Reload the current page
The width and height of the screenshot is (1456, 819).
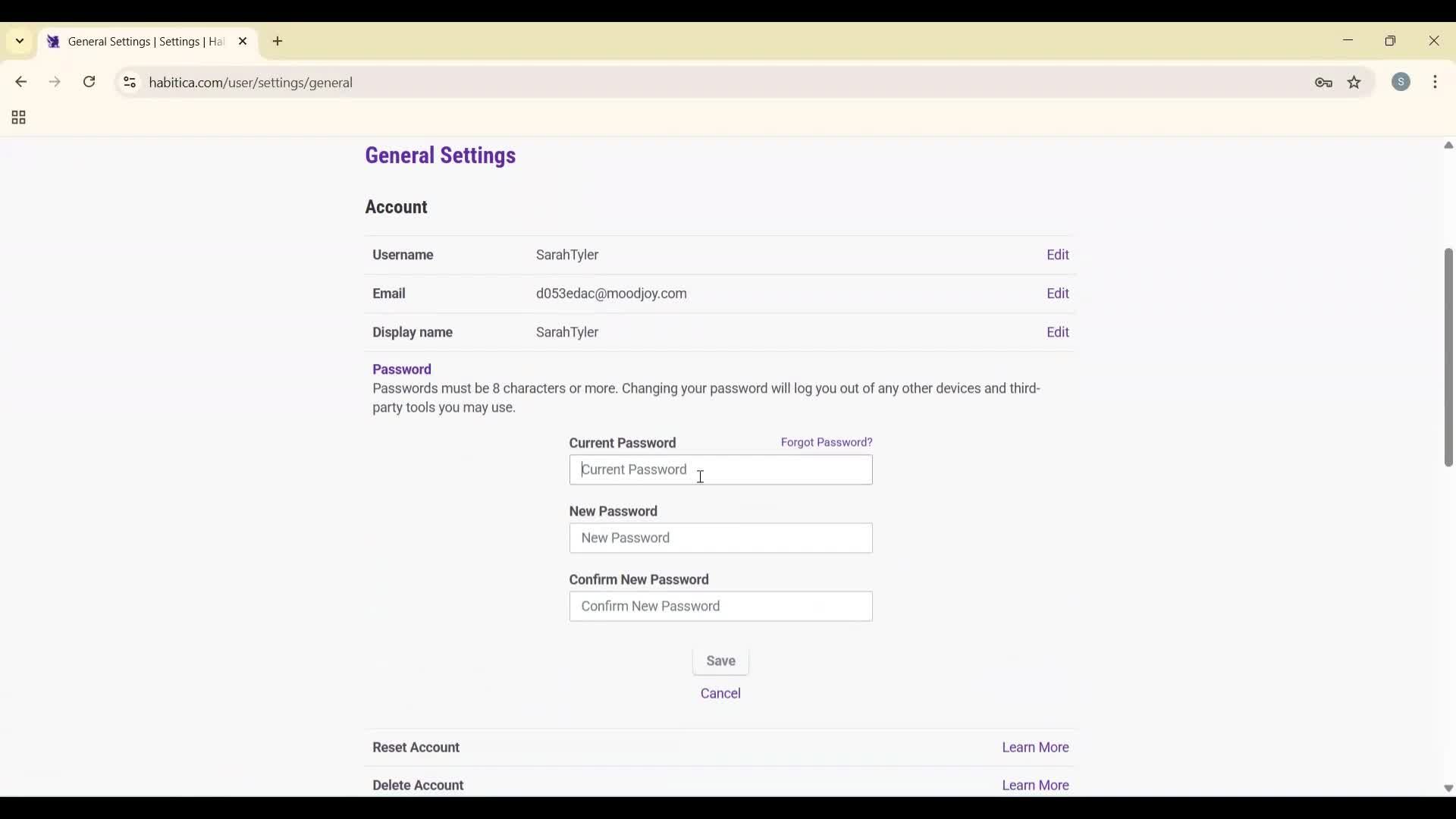tap(89, 82)
